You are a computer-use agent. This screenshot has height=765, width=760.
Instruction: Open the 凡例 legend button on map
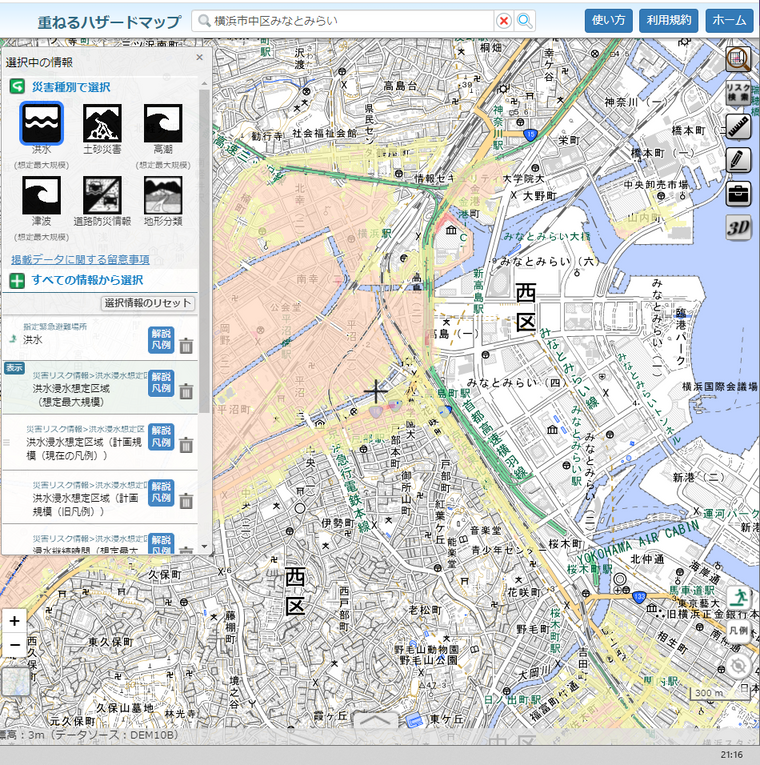(738, 630)
